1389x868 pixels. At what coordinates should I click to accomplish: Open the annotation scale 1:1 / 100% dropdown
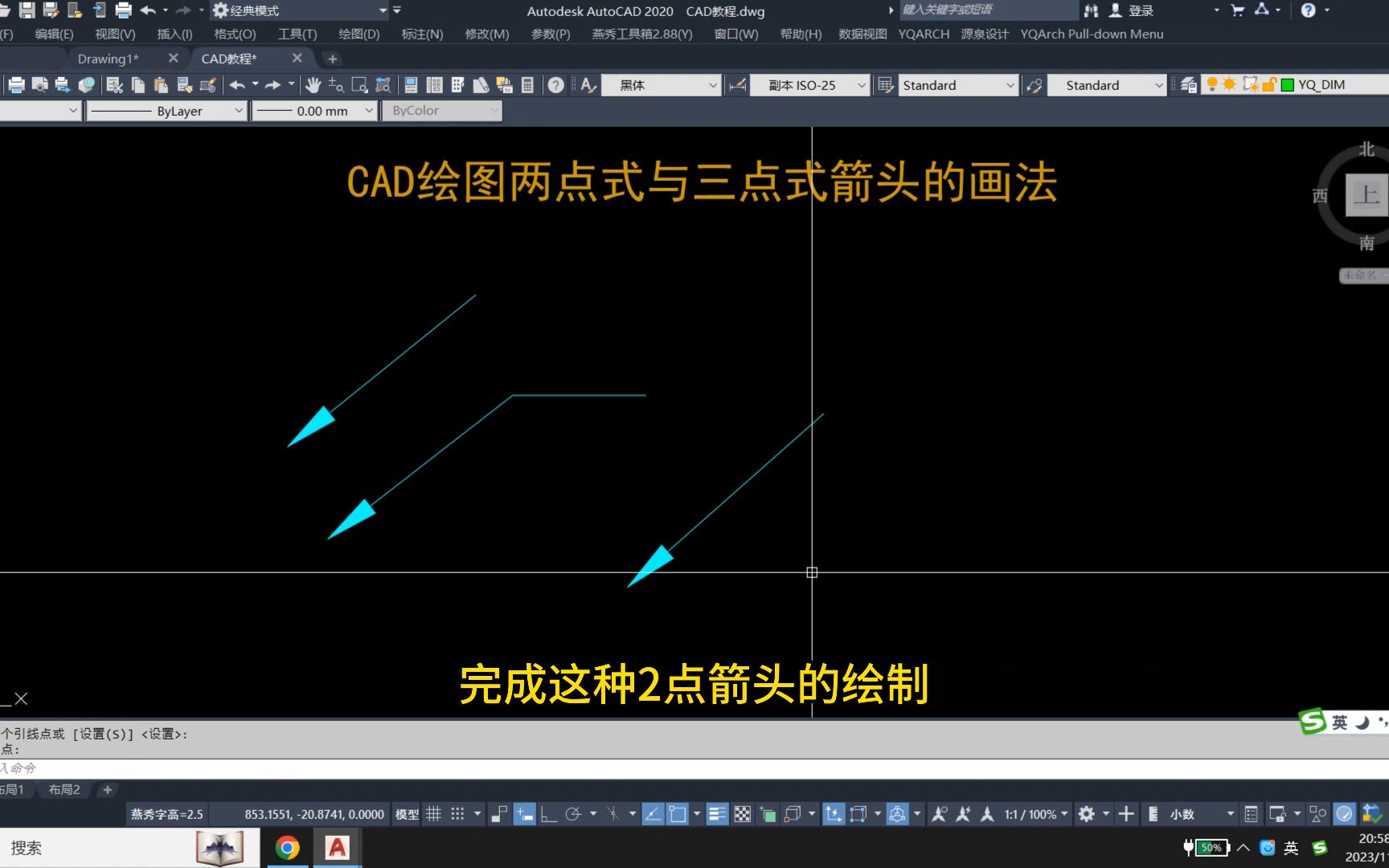pos(1036,814)
